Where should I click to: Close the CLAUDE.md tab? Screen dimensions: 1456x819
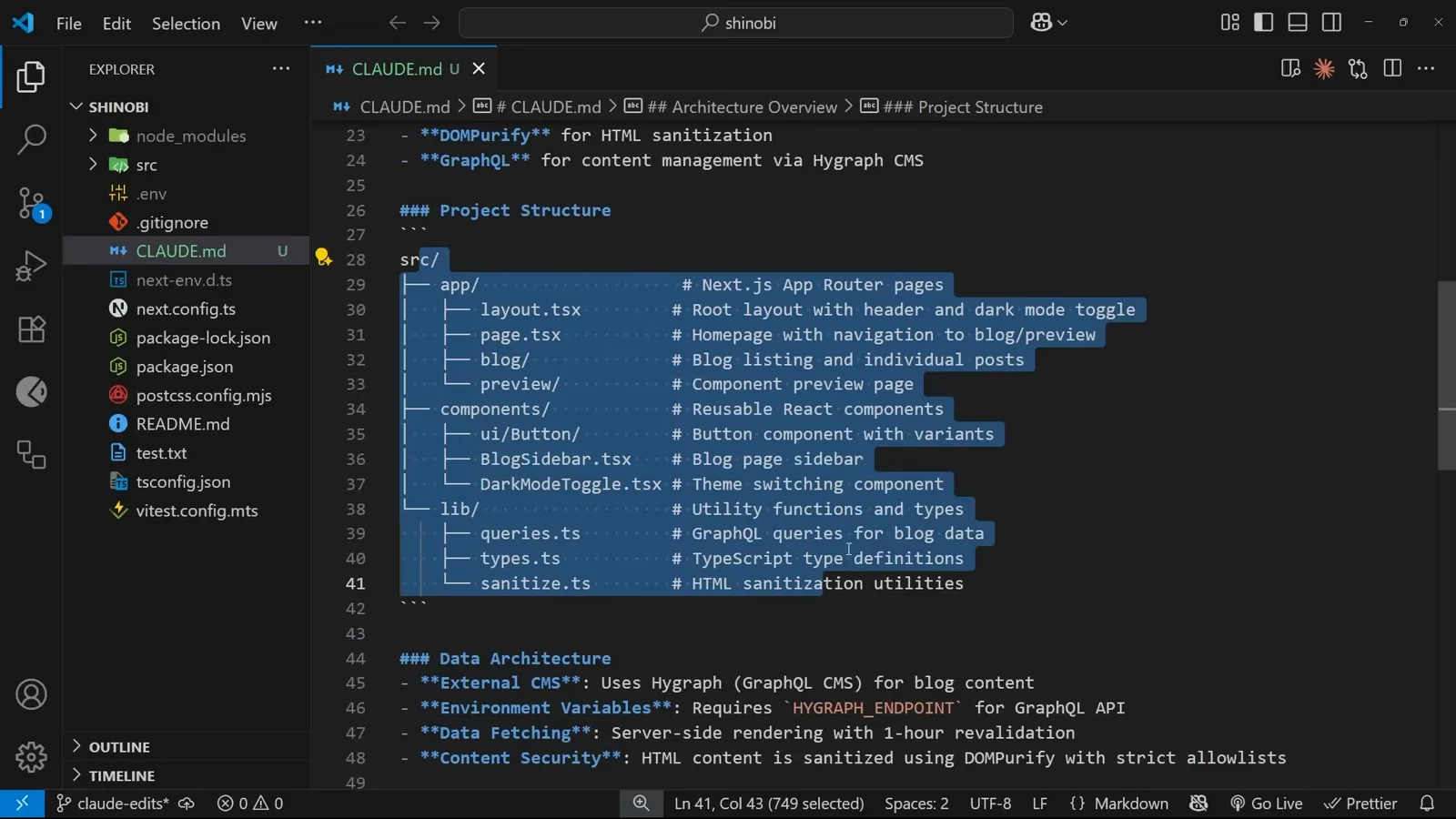(x=479, y=69)
